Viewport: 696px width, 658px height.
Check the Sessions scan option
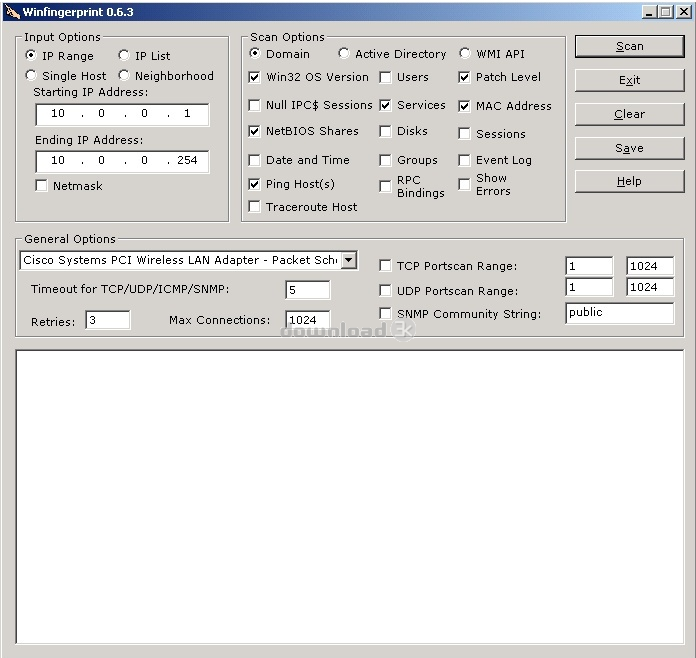pyautogui.click(x=464, y=134)
